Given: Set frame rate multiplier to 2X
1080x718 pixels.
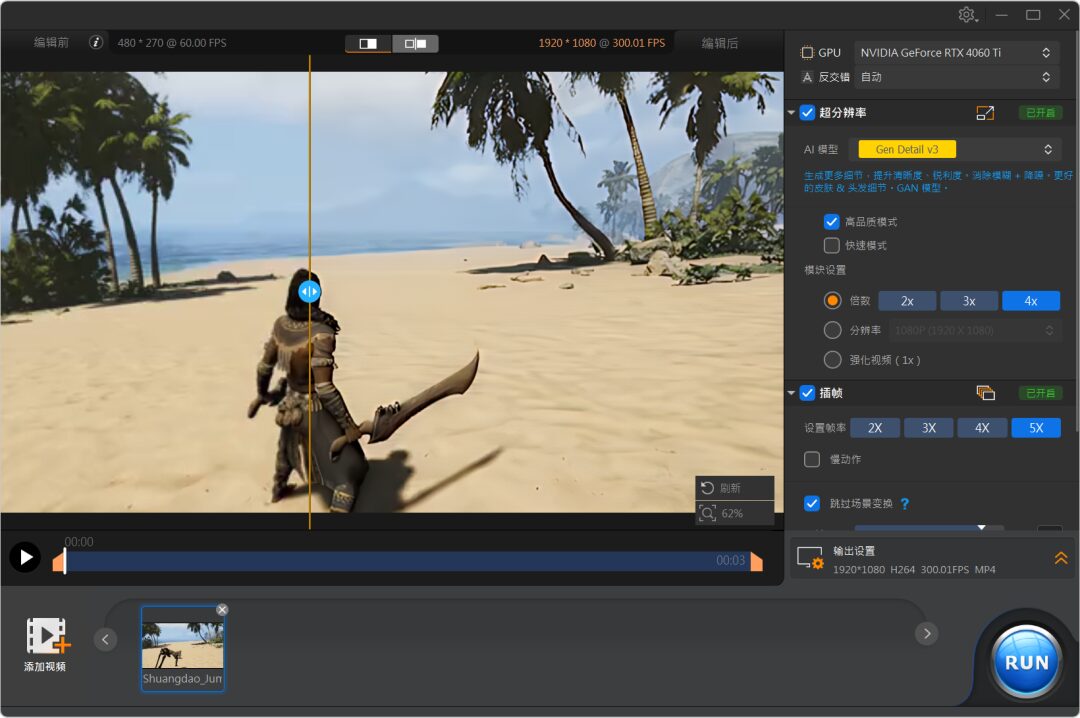Looking at the screenshot, I should (x=875, y=428).
